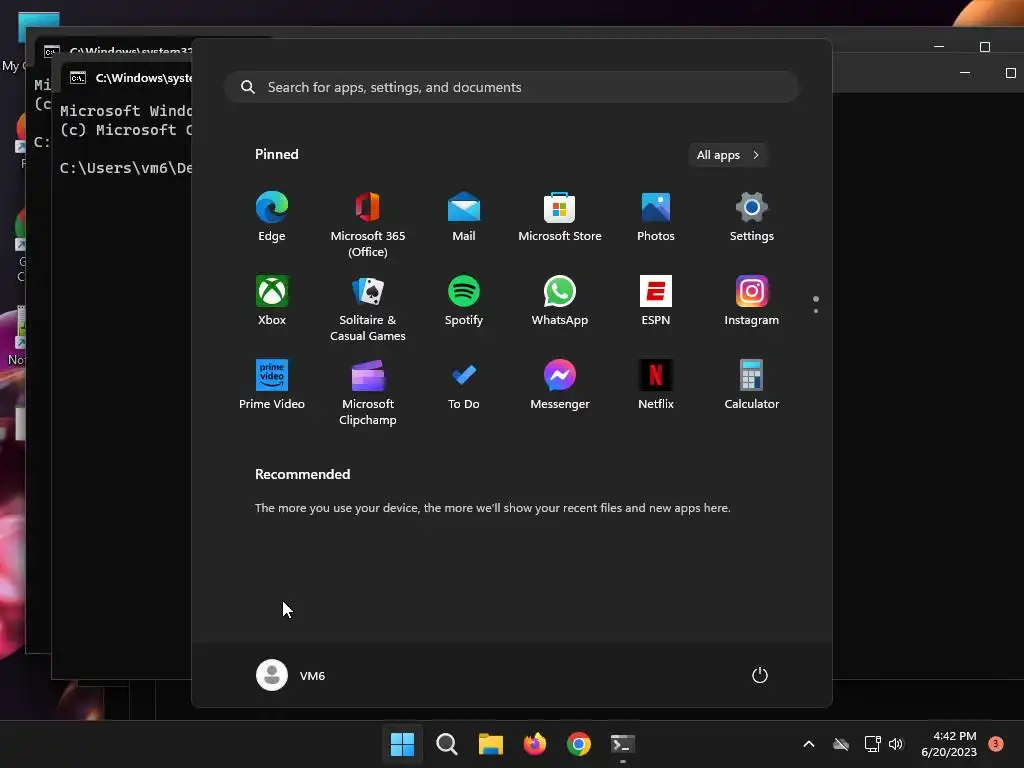Open Messenger from pinned apps
This screenshot has height=768, width=1024.
point(560,385)
